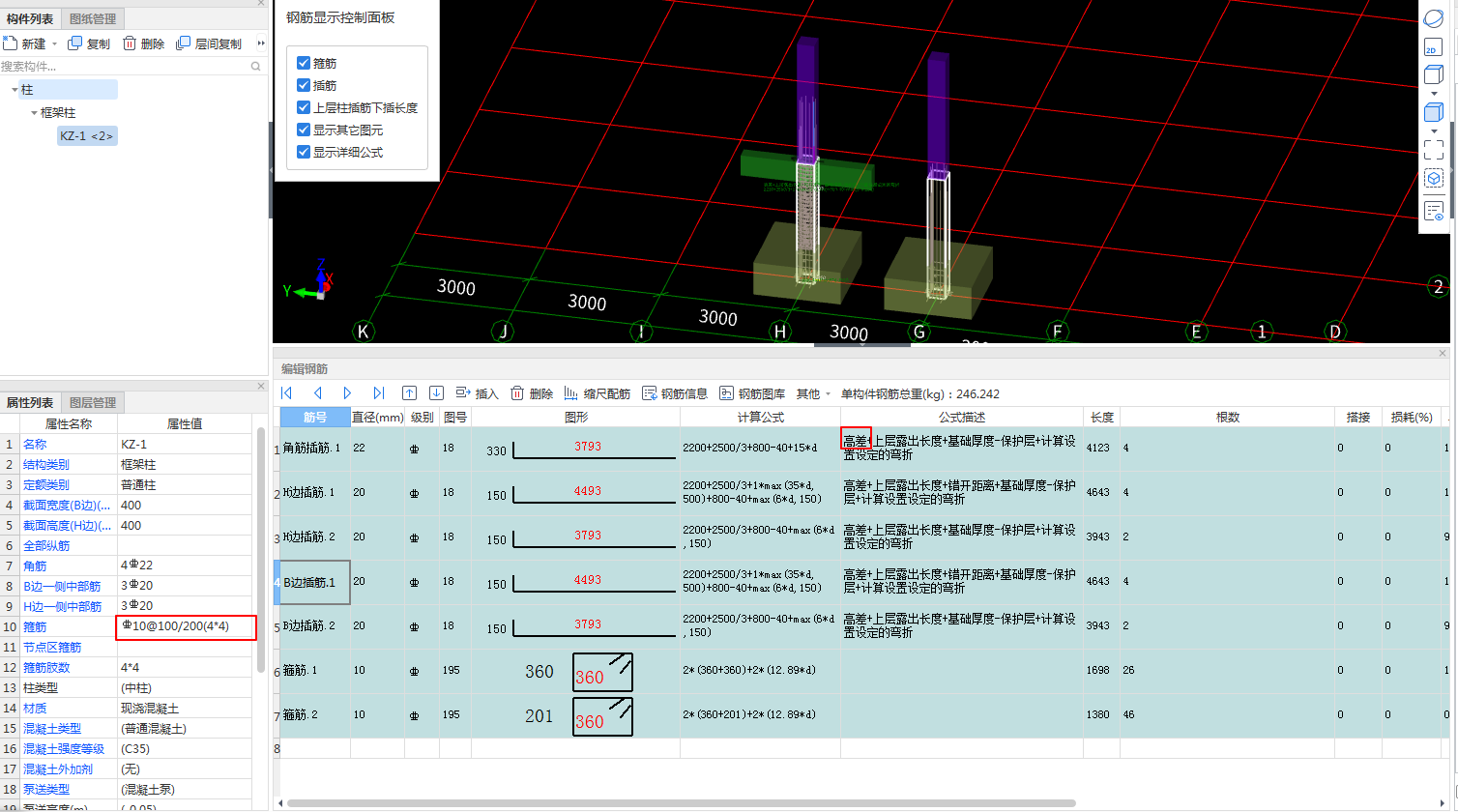
Task: Click the 搜索构件 search field
Action: pos(124,67)
